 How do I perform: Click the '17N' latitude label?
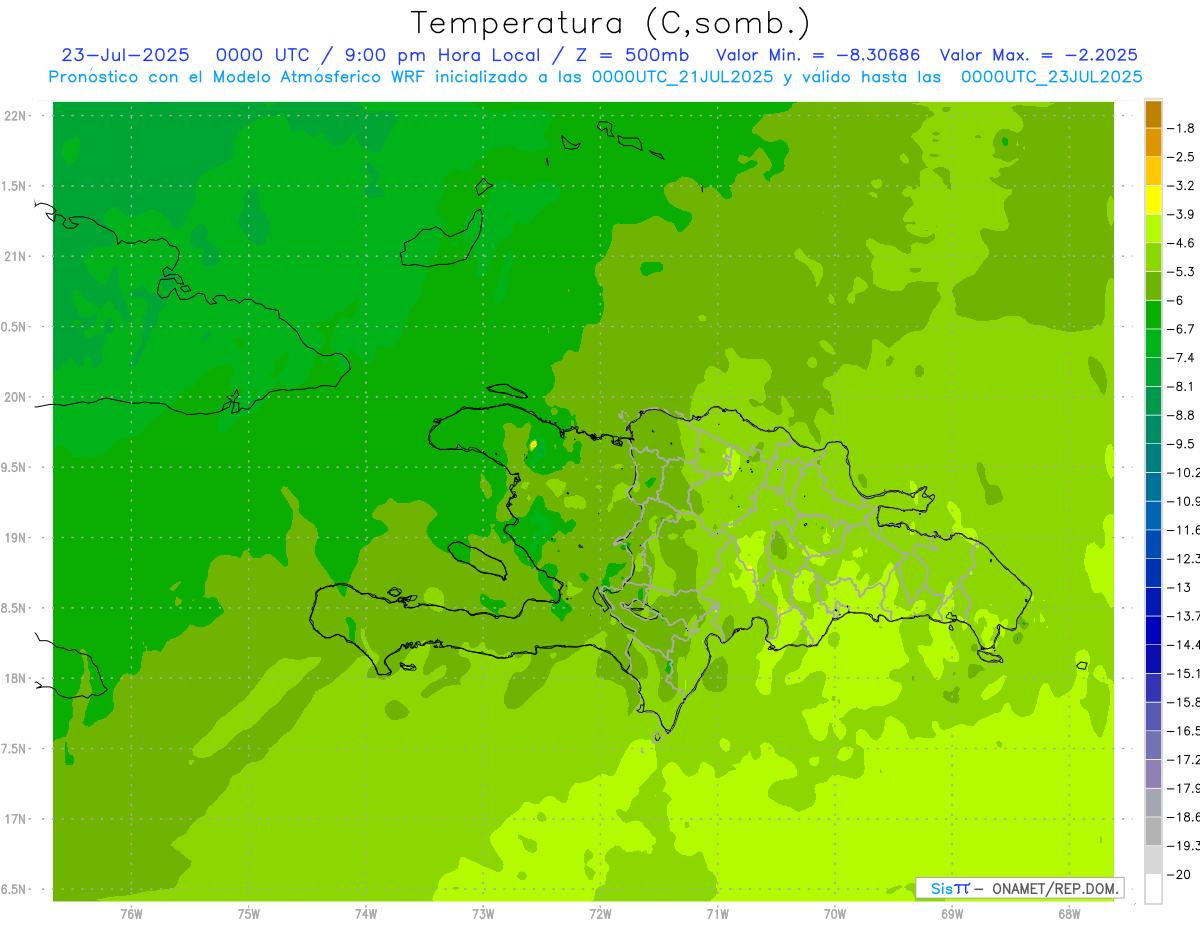click(15, 820)
